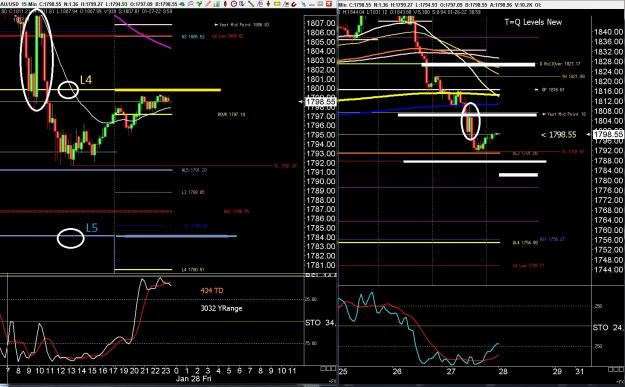Click the dark red vertical bar toolbar icon
The height and width of the screenshot is (387, 625).
tap(225, 4)
